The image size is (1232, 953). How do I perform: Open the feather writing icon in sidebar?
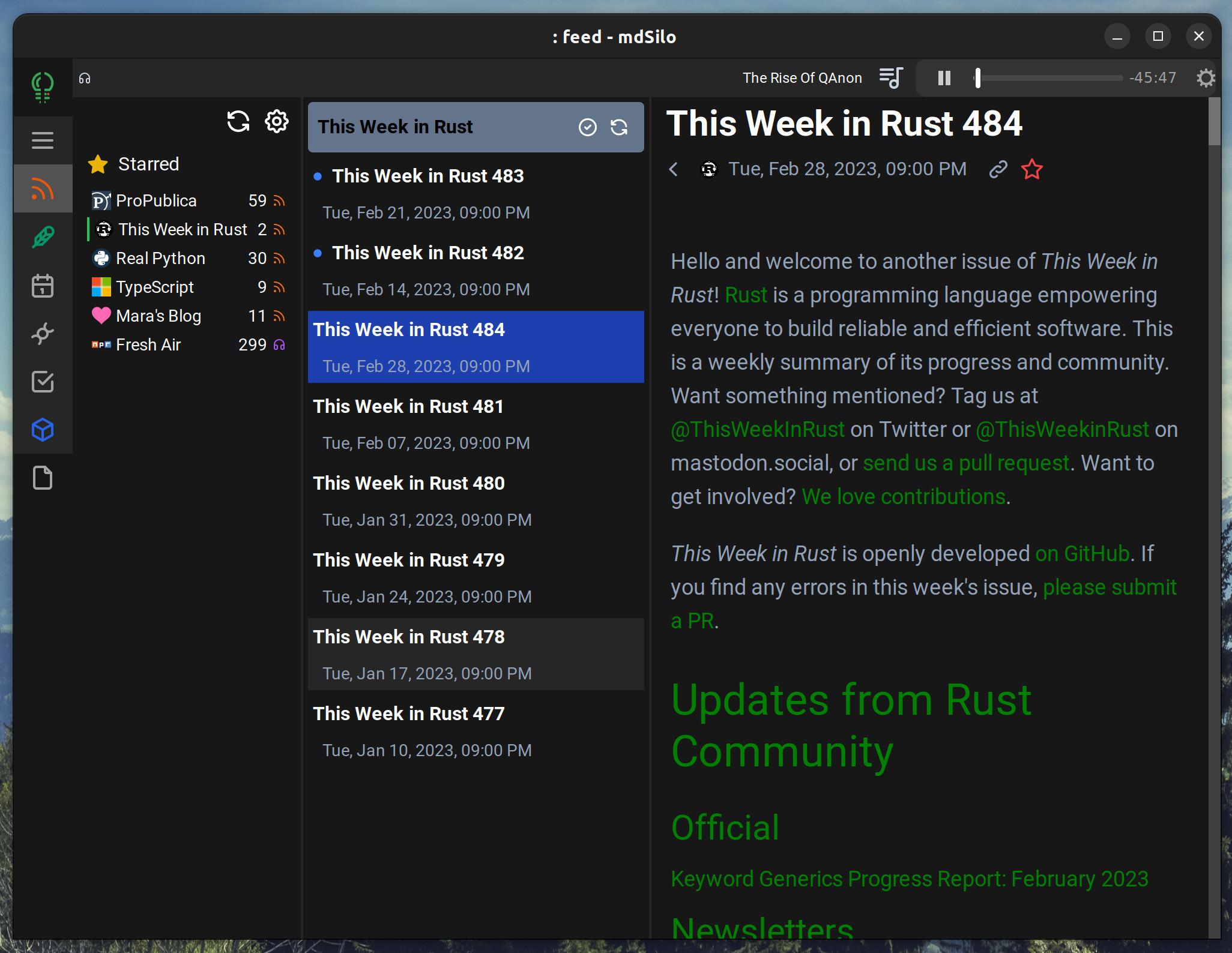pyautogui.click(x=43, y=237)
